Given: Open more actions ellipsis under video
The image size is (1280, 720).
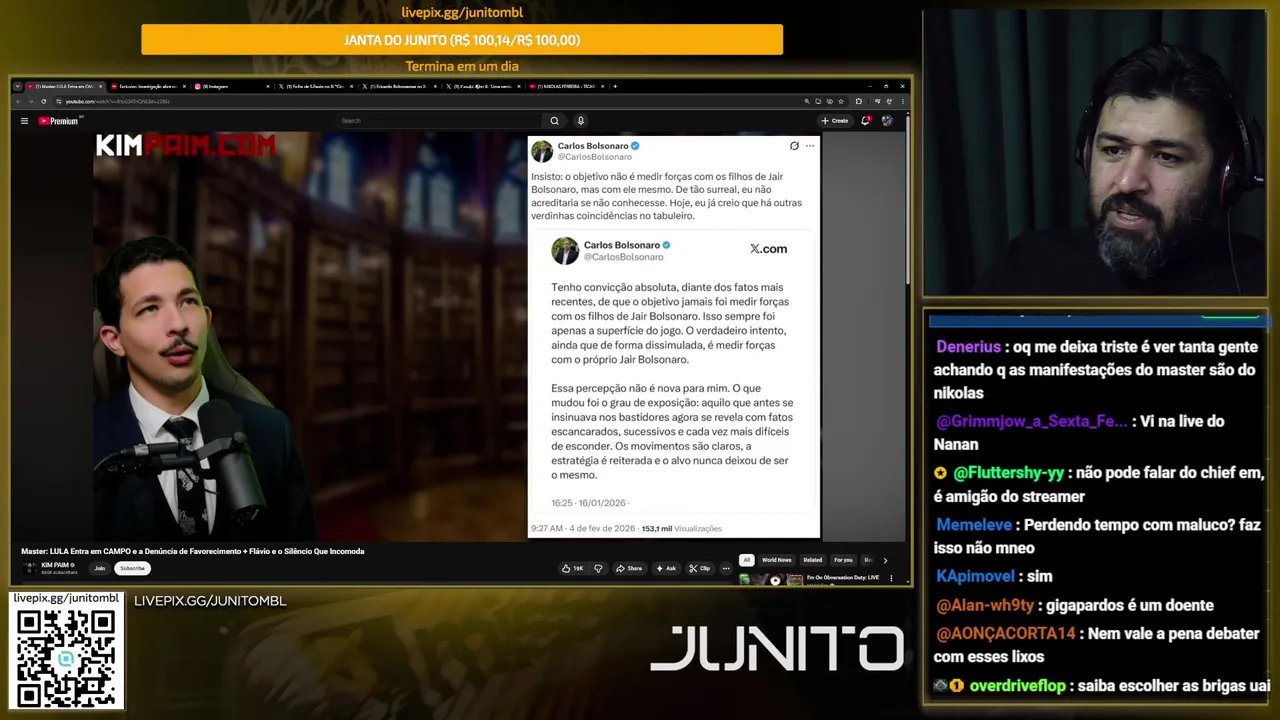Looking at the screenshot, I should (x=726, y=568).
